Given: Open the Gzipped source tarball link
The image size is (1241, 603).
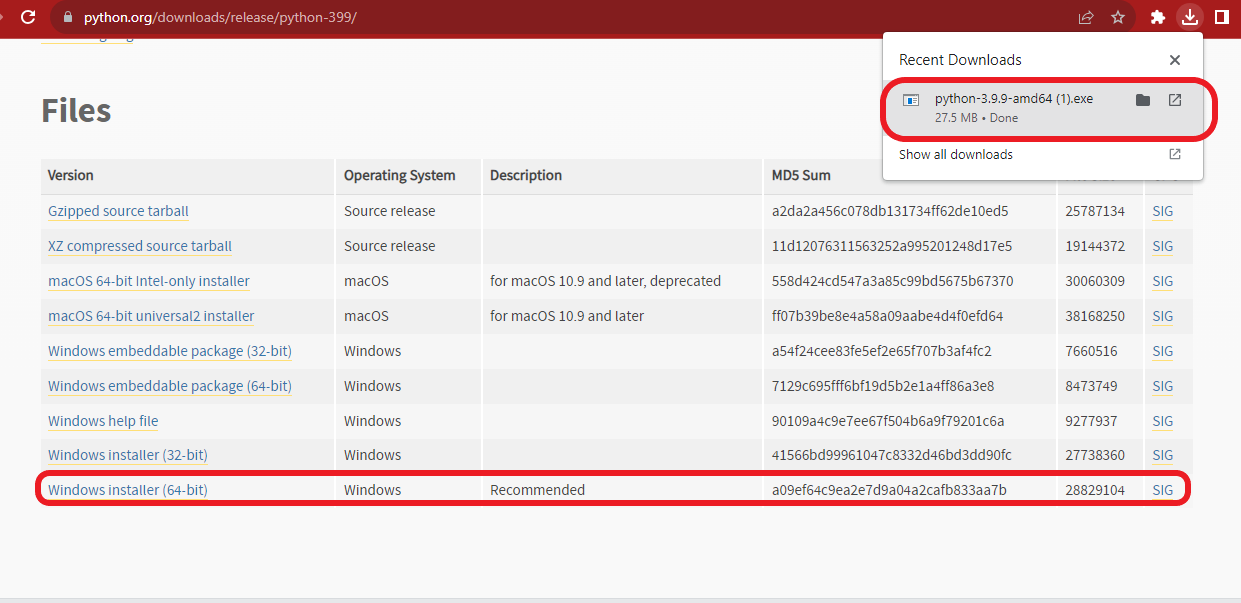Looking at the screenshot, I should pyautogui.click(x=118, y=211).
